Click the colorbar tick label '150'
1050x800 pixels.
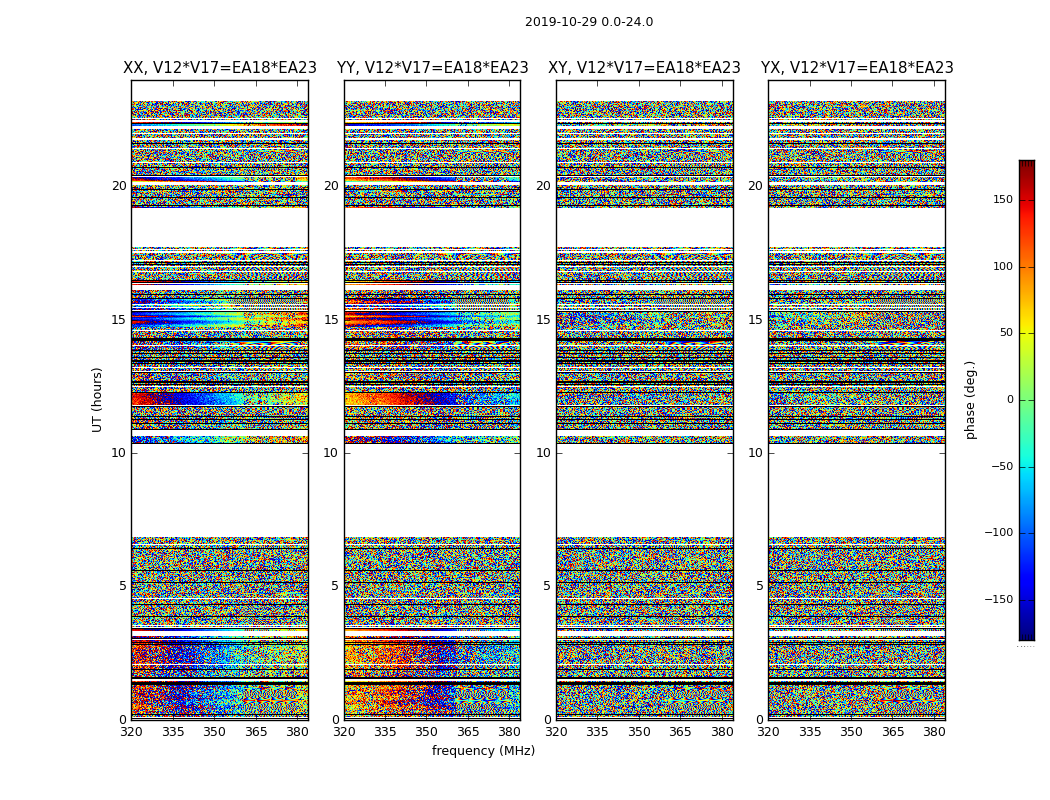click(x=1003, y=199)
